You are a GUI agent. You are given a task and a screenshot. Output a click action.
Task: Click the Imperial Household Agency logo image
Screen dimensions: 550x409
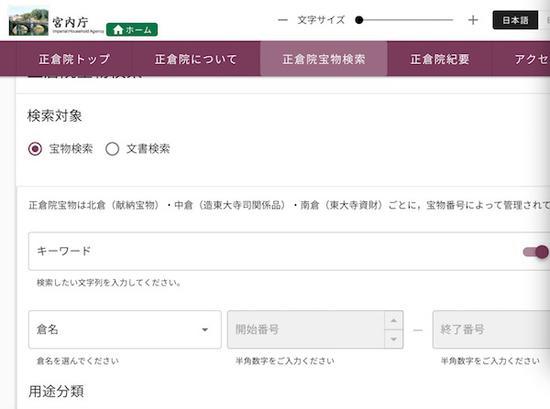coord(29,22)
